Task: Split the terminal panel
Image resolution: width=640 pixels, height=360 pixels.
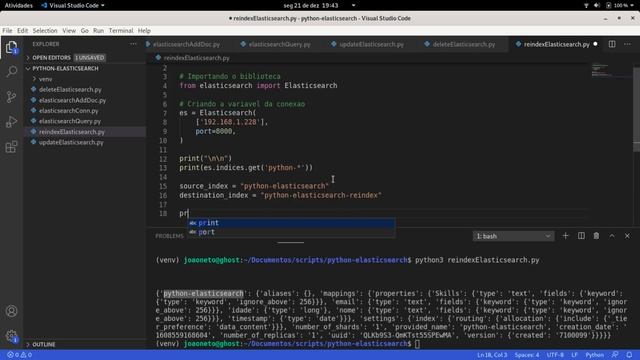Action: pos(581,236)
